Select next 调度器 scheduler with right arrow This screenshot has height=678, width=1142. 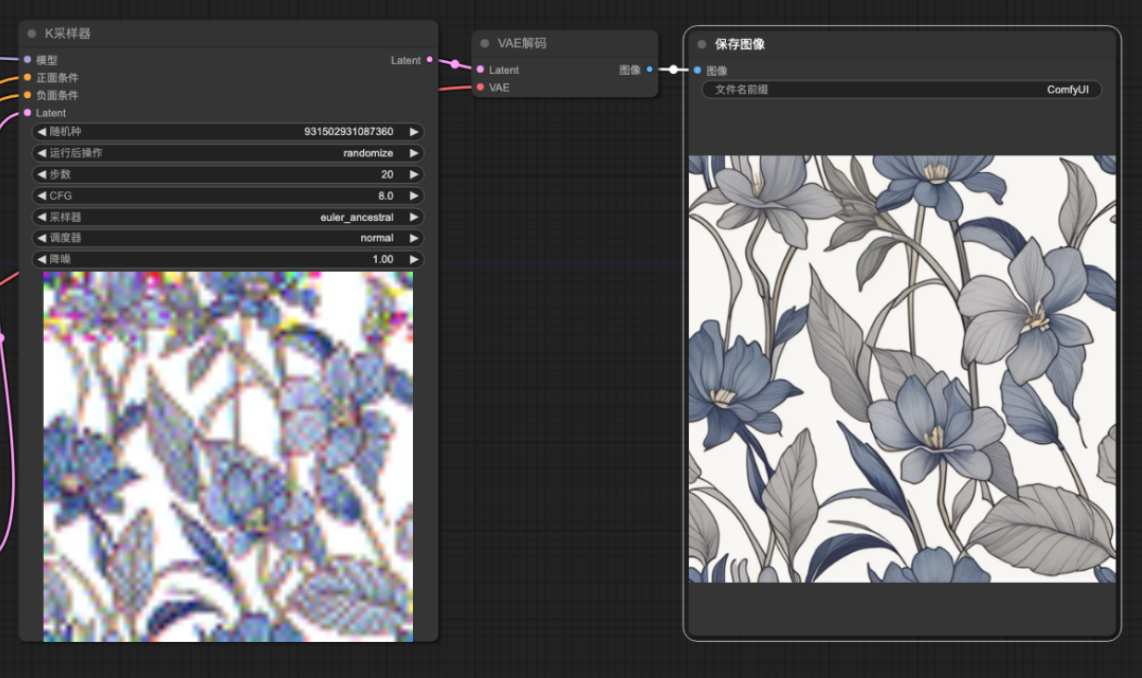coord(414,238)
